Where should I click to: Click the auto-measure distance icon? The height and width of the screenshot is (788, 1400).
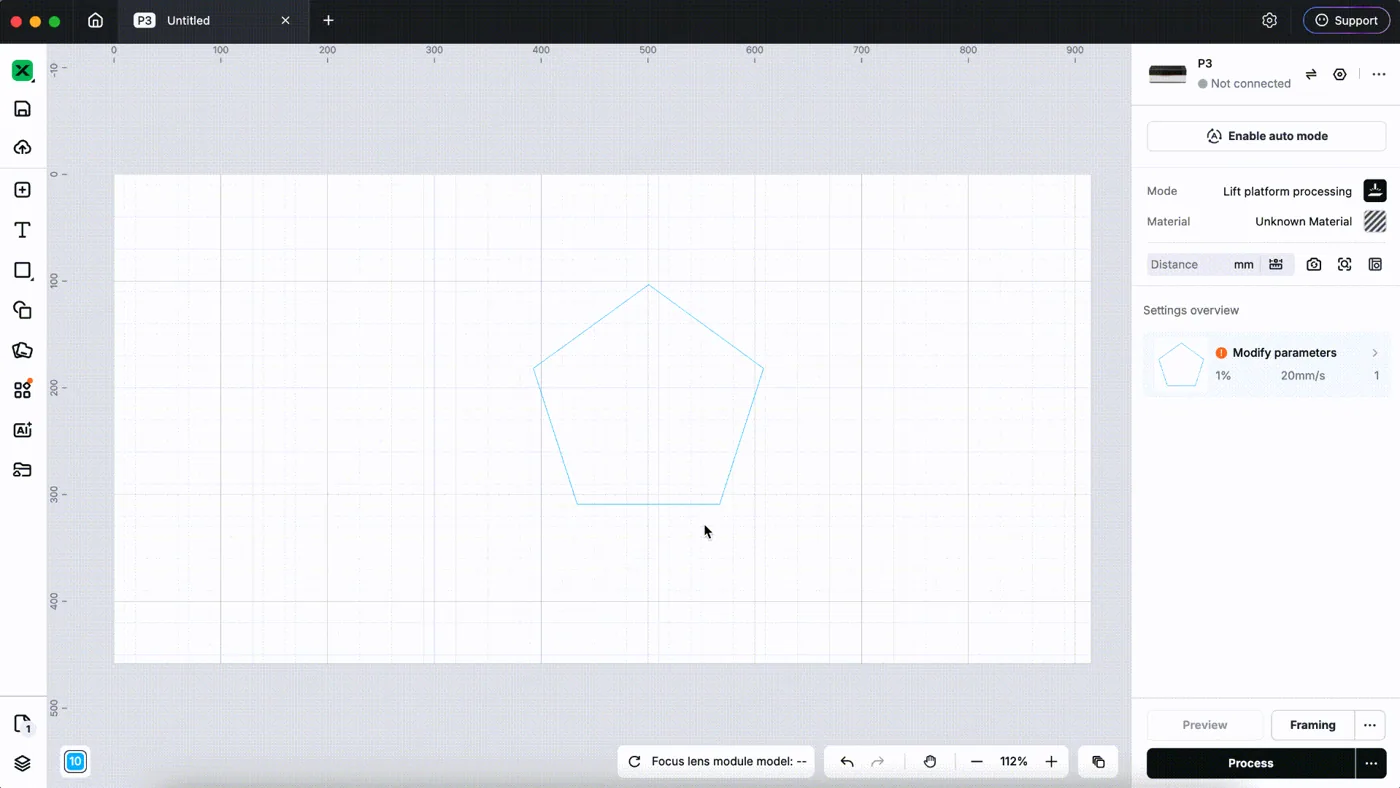pos(1276,264)
